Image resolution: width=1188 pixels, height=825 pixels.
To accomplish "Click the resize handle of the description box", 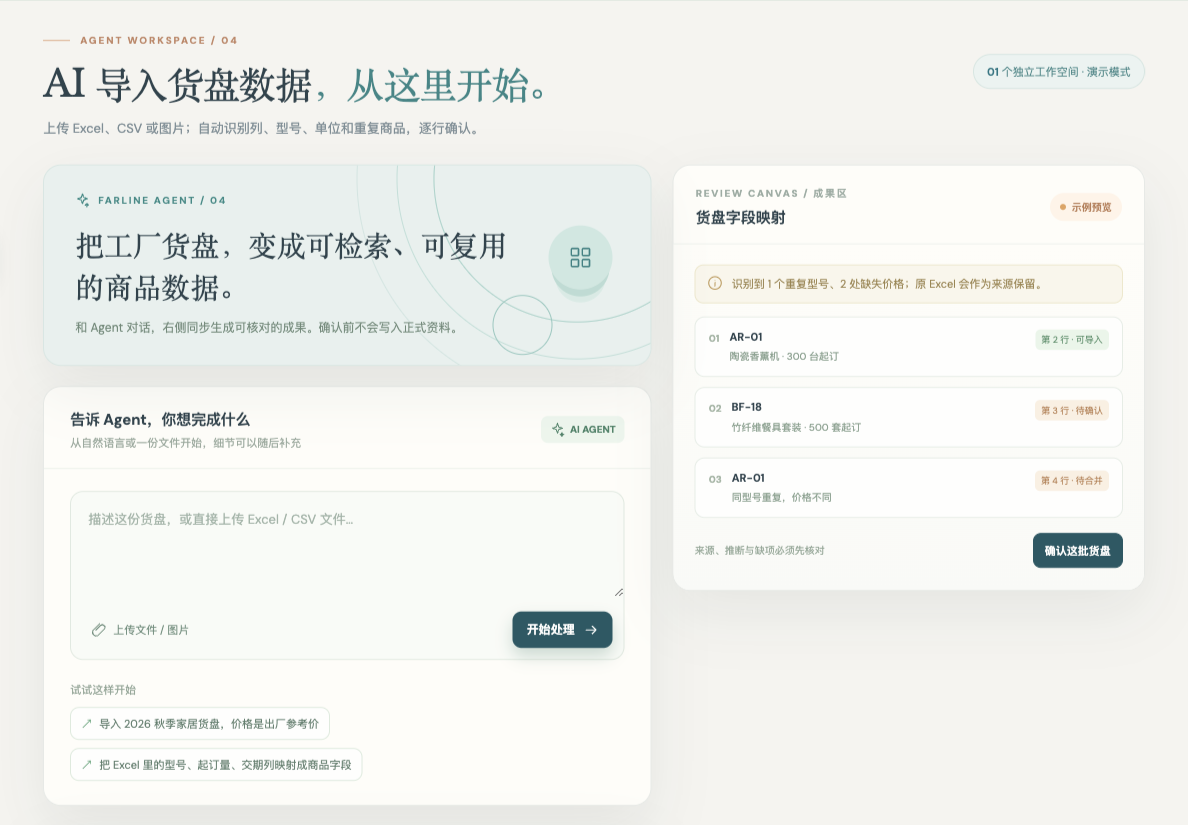I will point(619,592).
